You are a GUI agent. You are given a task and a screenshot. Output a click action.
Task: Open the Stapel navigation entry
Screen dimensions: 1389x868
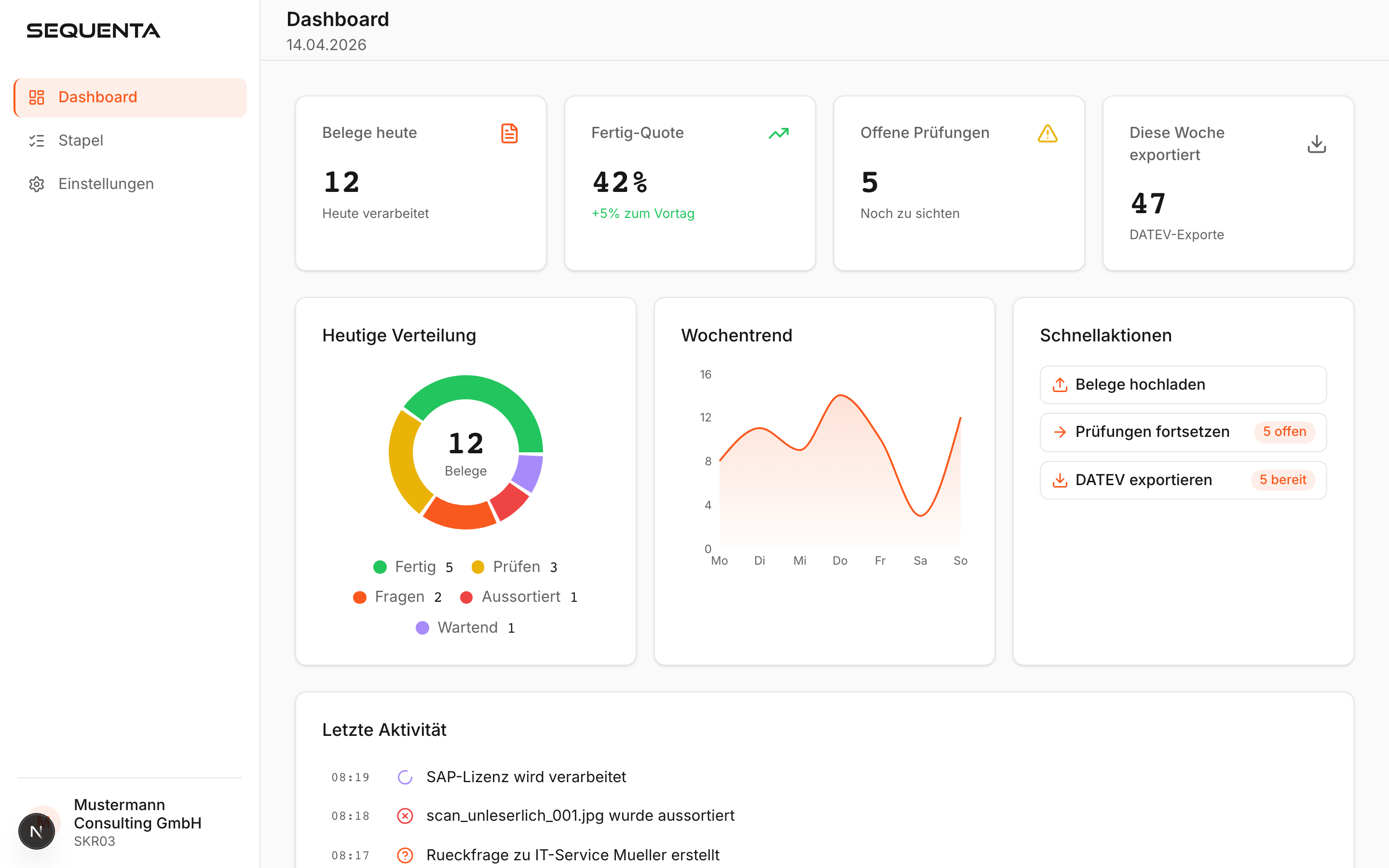click(81, 140)
